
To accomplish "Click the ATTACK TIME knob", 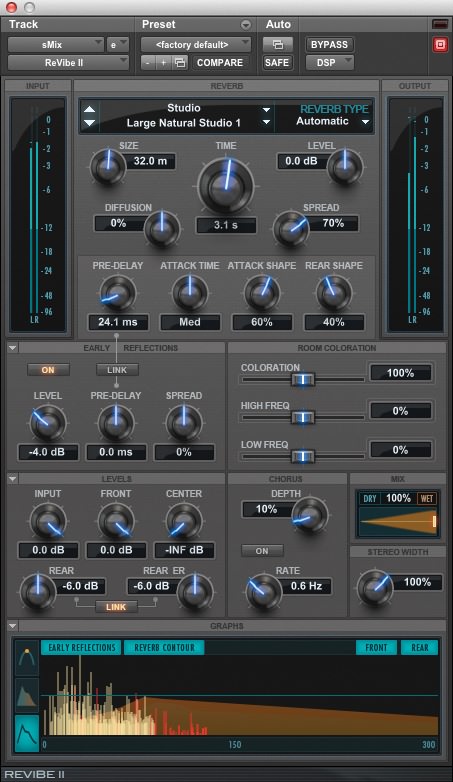I will 190,293.
